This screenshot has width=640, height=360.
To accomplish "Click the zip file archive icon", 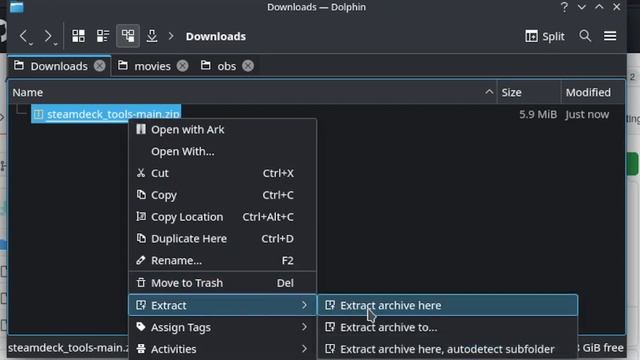I will click(x=38, y=114).
